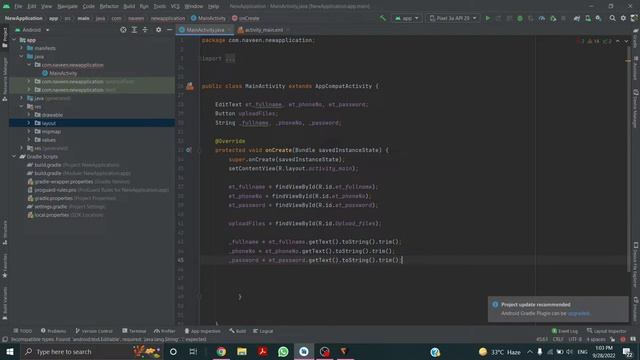640x360 pixels.
Task: Expand the mipmap folder
Action: click(29, 131)
